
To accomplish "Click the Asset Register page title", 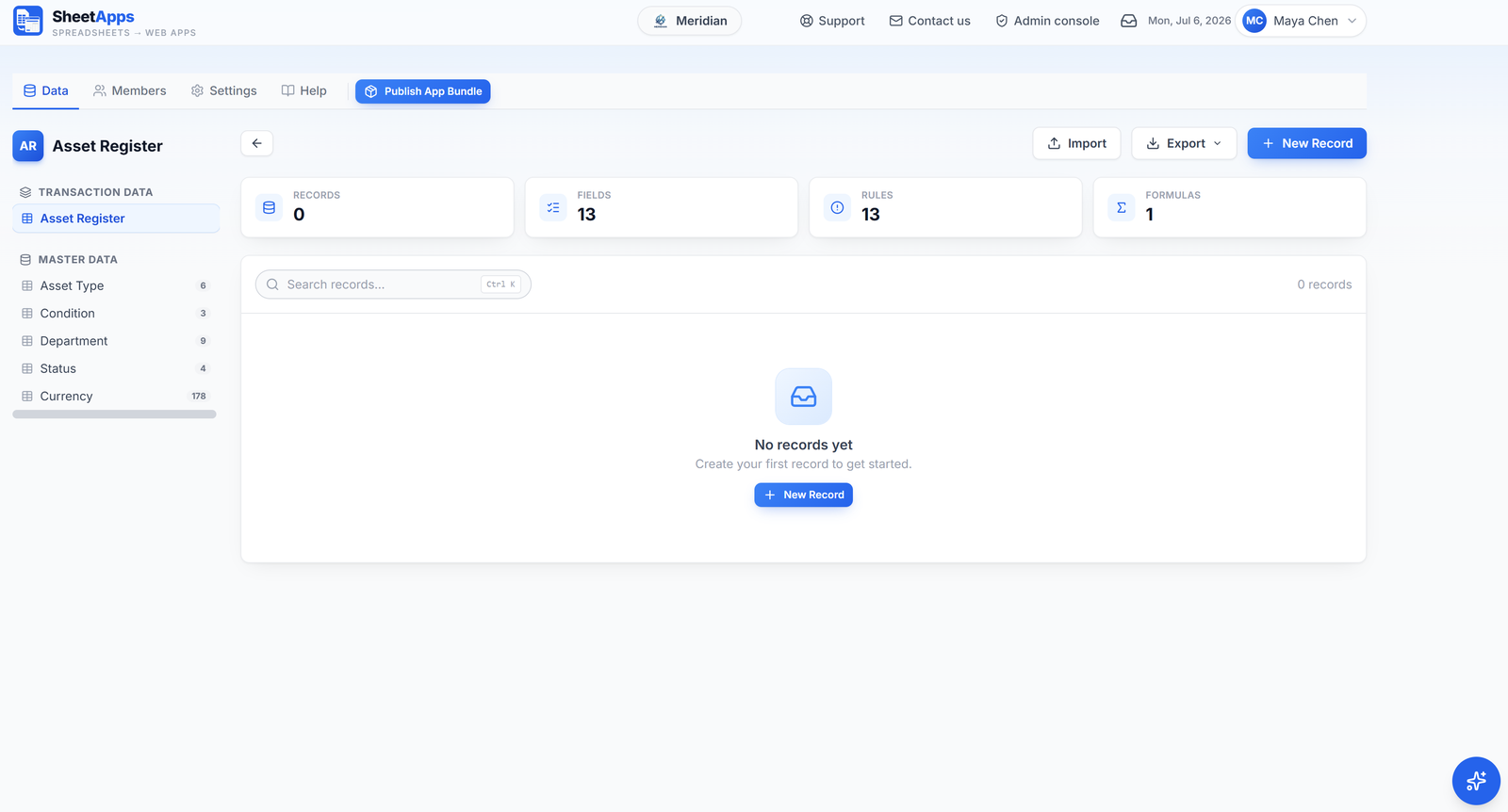I will [x=107, y=146].
